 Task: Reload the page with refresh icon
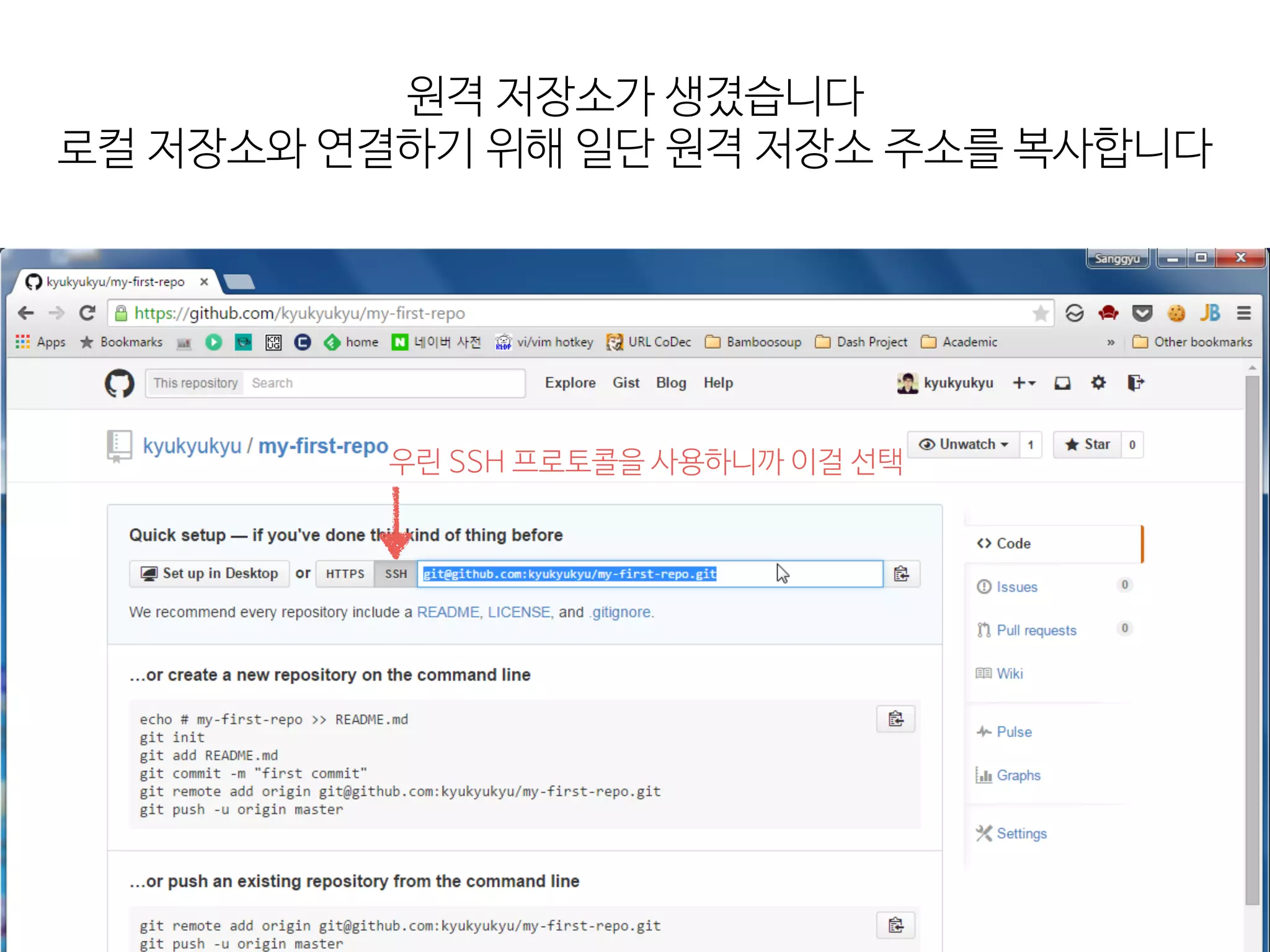coord(87,313)
